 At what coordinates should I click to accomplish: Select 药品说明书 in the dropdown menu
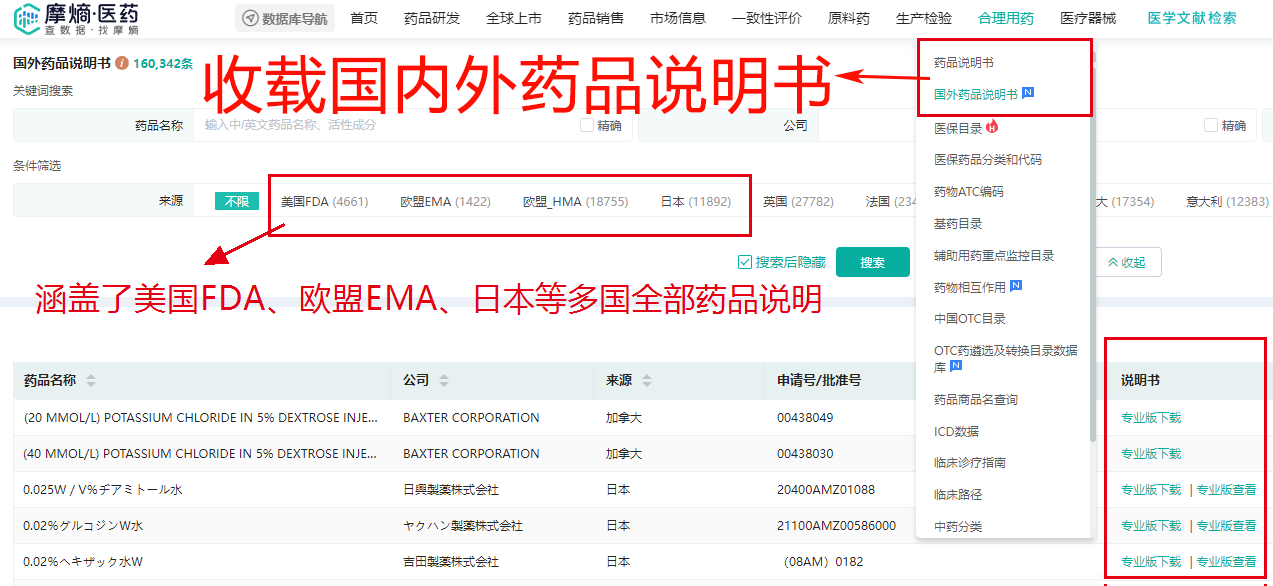point(963,62)
